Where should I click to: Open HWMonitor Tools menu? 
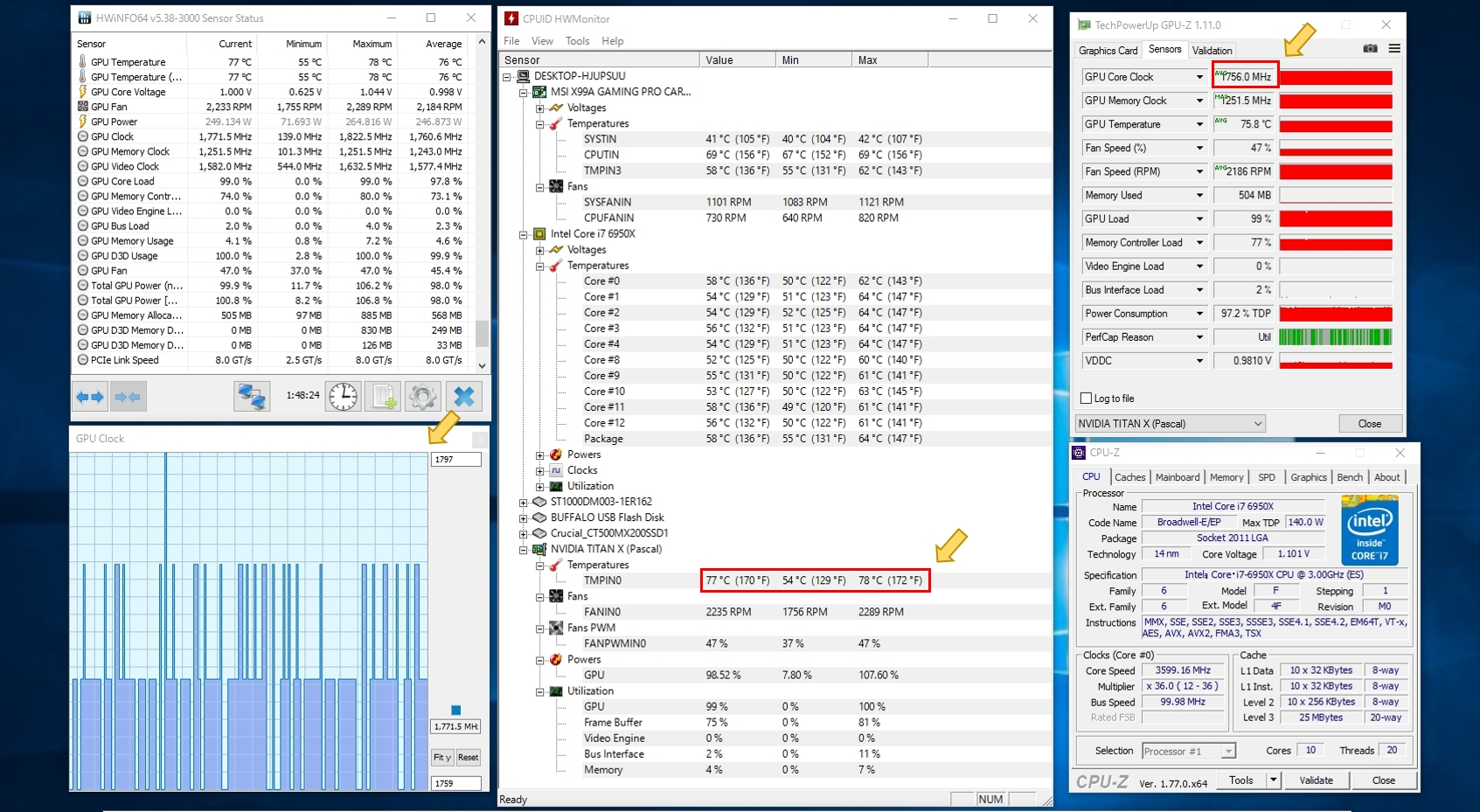coord(577,41)
